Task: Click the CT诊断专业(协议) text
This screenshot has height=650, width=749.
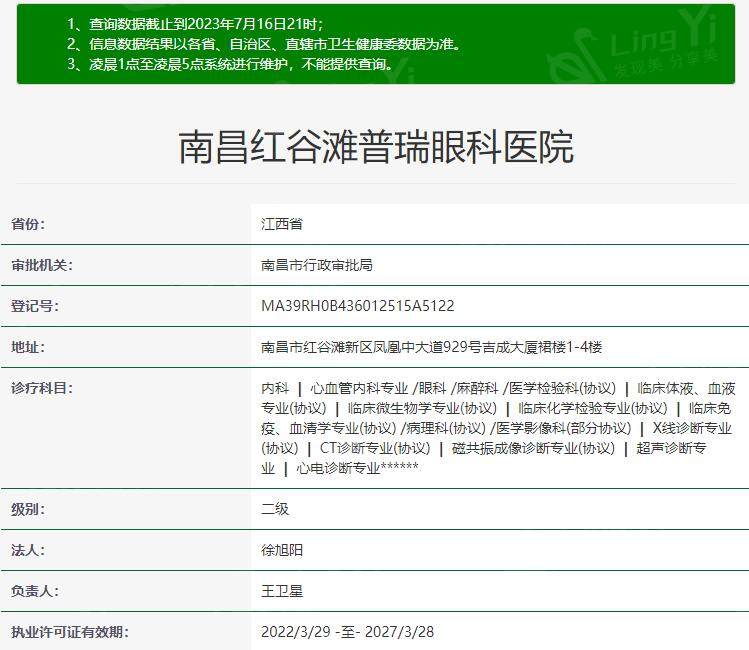Action: tap(375, 448)
